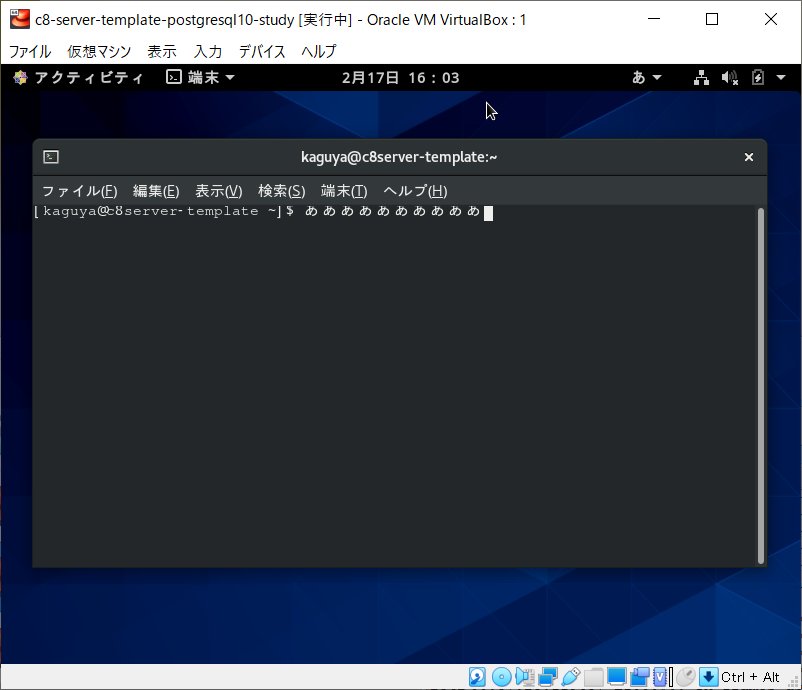802x690 pixels.
Task: Click the terminal icon in terminal title bar
Action: (51, 157)
